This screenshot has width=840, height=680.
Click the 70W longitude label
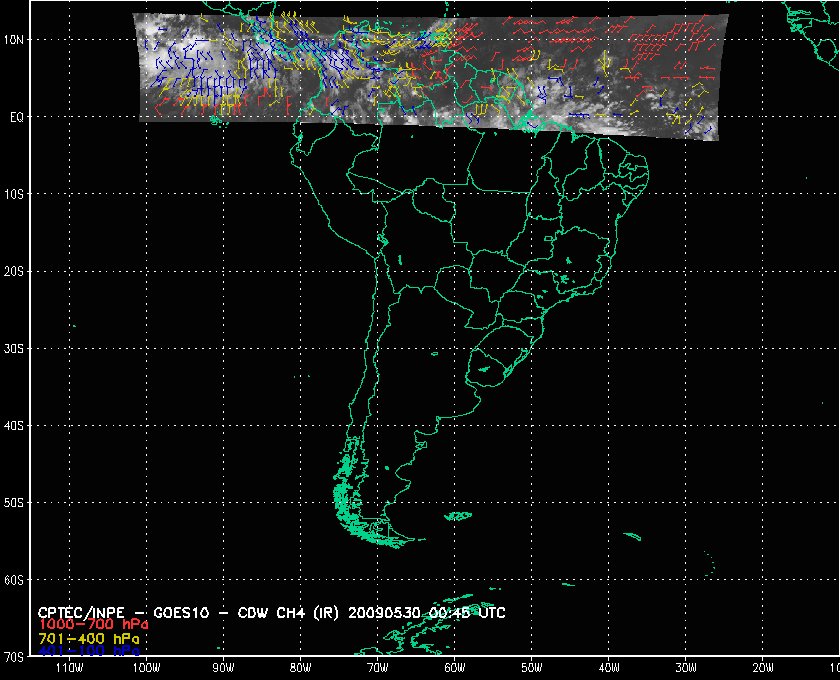(378, 668)
